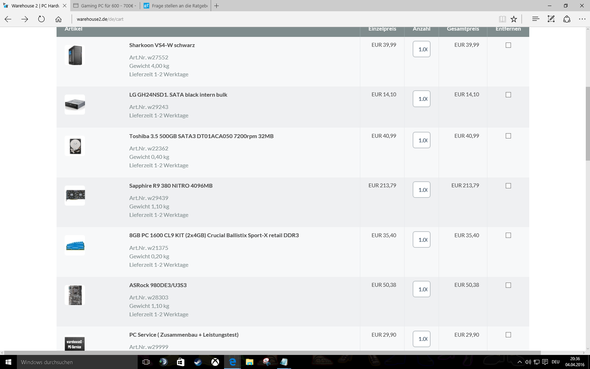The image size is (590, 369).
Task: Click the Windows durchsuchen search box
Action: pos(77,362)
